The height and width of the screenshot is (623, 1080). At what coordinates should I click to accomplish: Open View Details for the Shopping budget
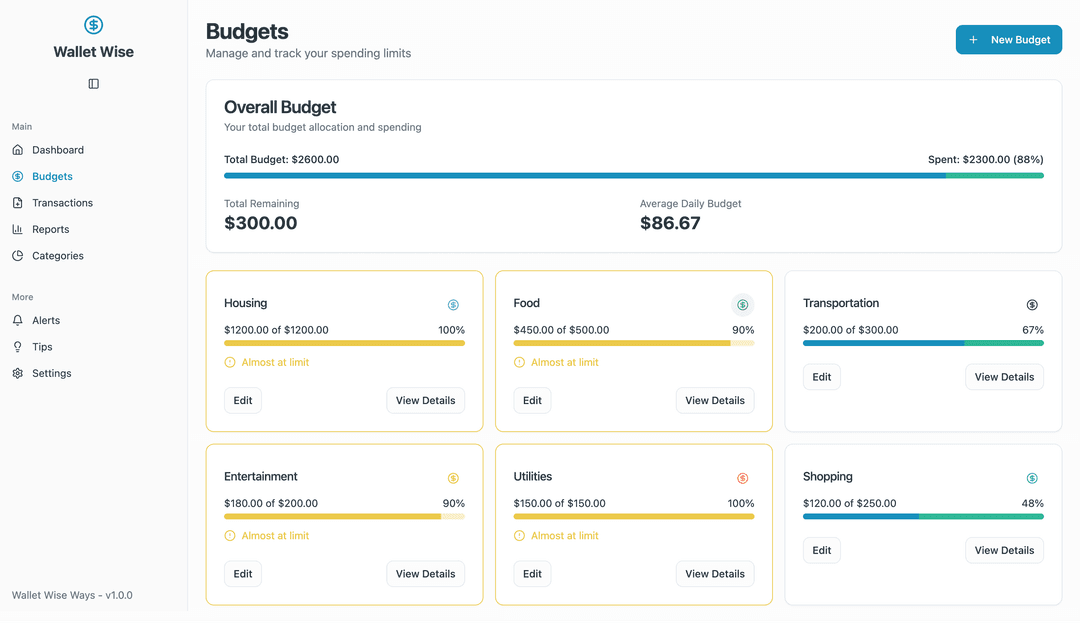click(x=1004, y=550)
